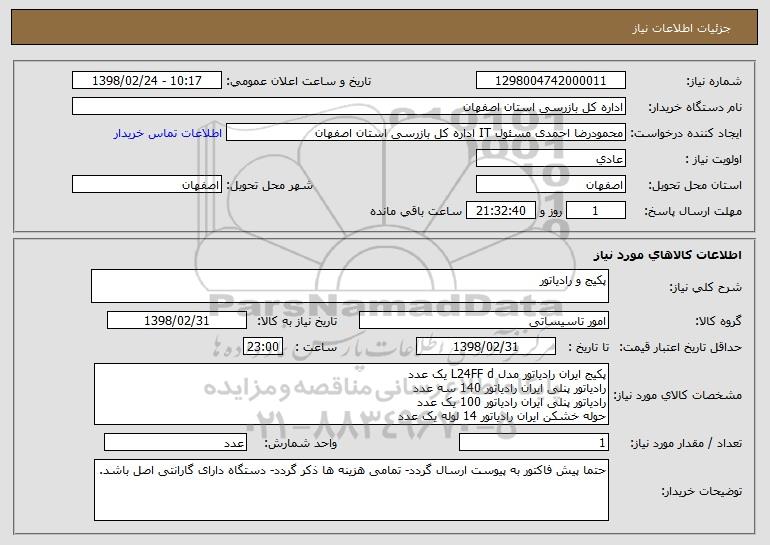
Task: Click the goods specification text area
Action: coord(351,394)
